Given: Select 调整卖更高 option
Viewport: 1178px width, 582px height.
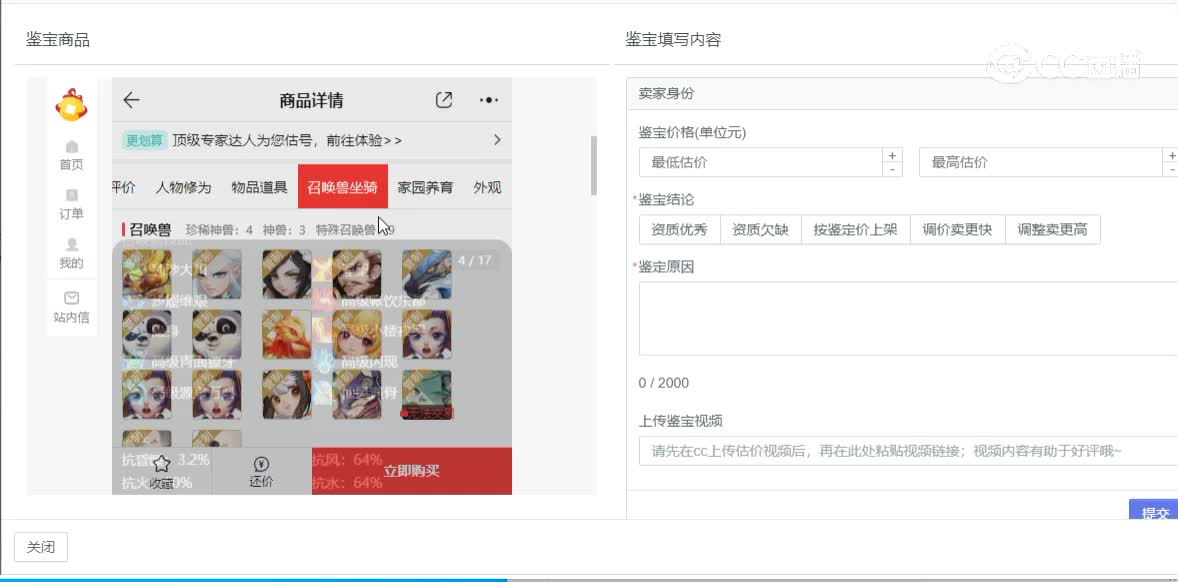Looking at the screenshot, I should pos(1053,230).
